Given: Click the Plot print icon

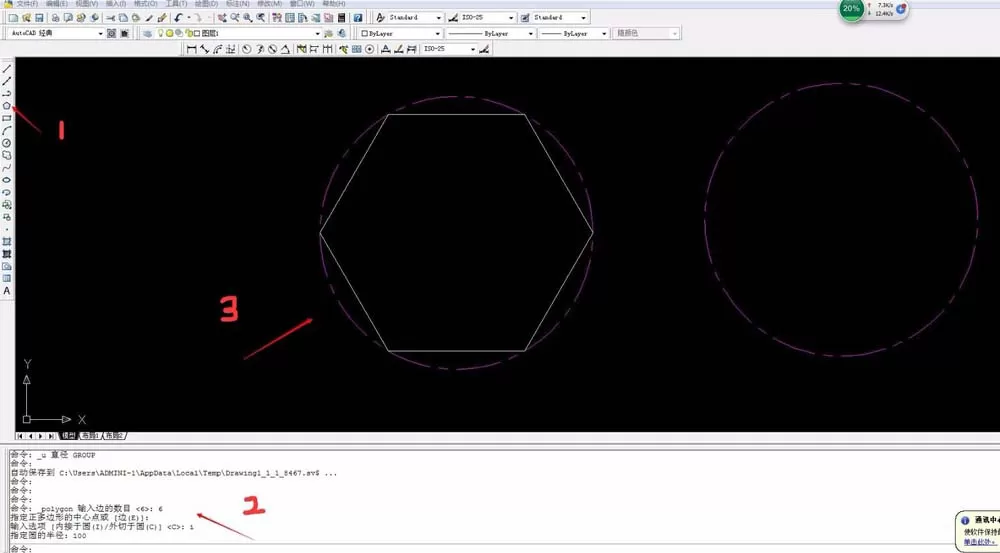Looking at the screenshot, I should tap(55, 18).
